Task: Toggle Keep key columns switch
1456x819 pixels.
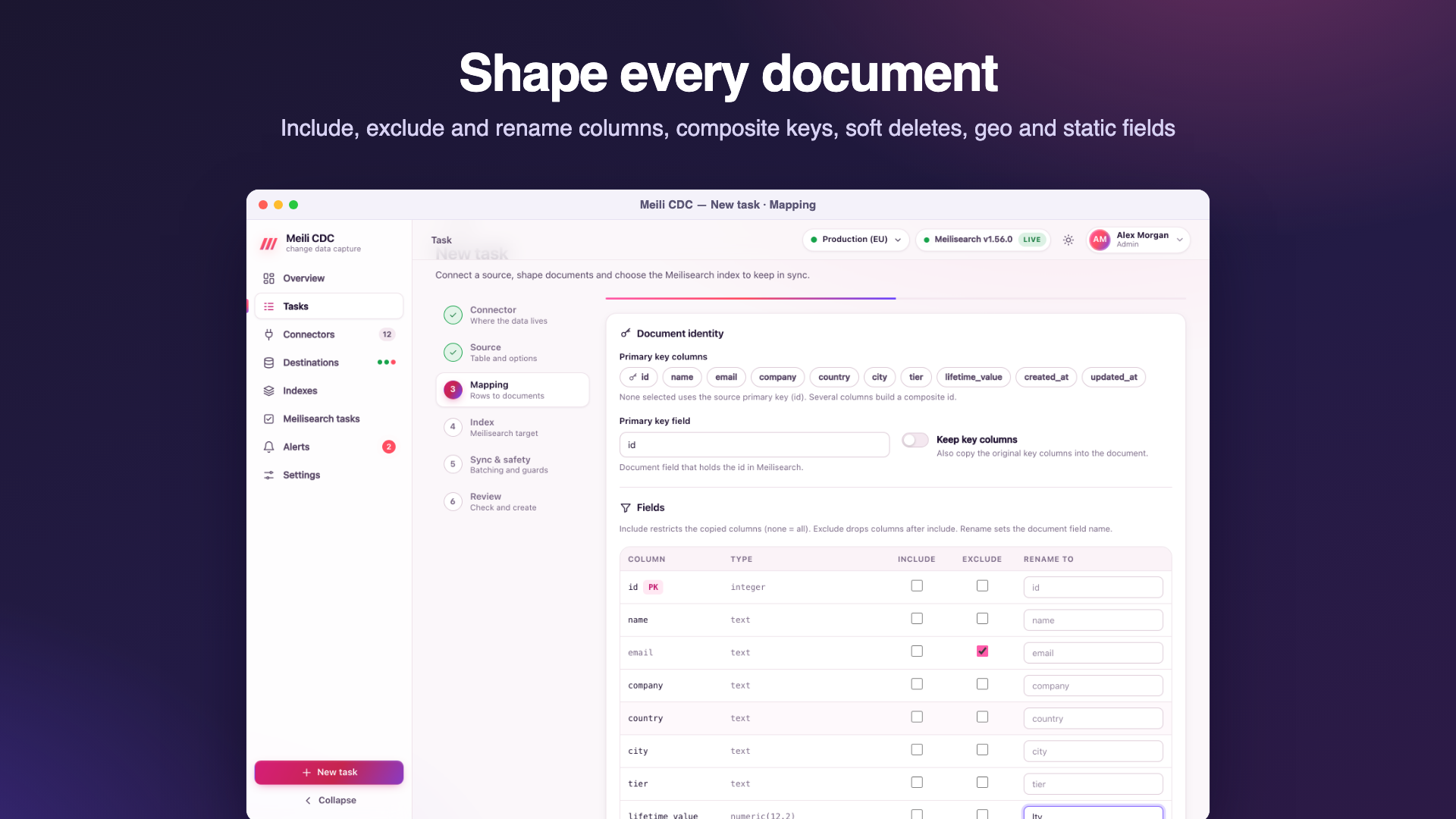Action: click(x=915, y=440)
